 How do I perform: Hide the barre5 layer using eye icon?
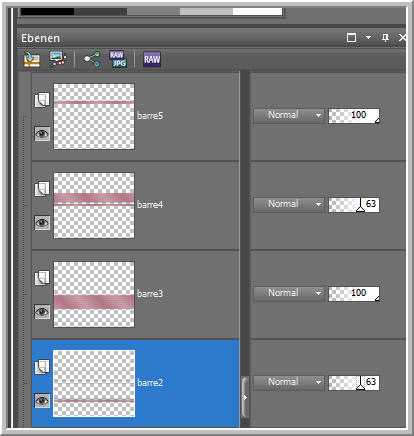(42, 134)
